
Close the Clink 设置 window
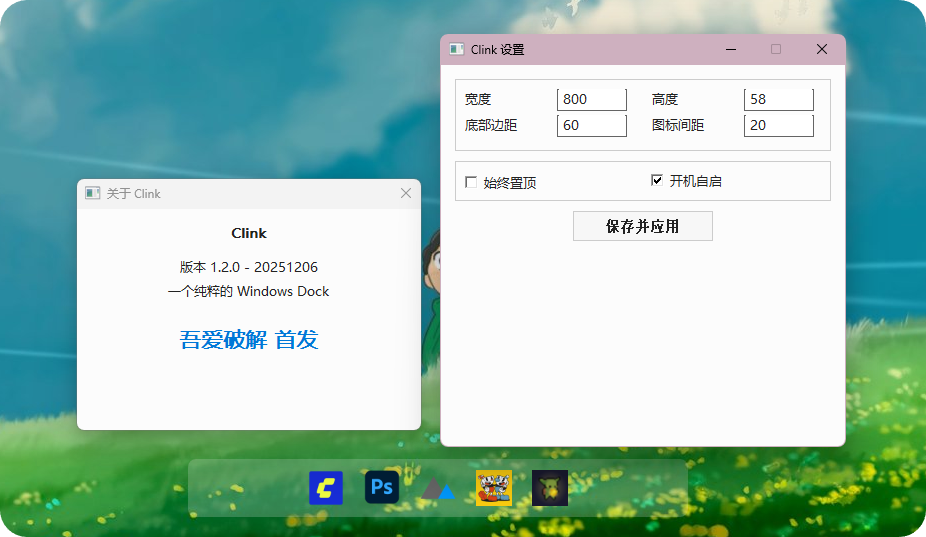tap(822, 49)
